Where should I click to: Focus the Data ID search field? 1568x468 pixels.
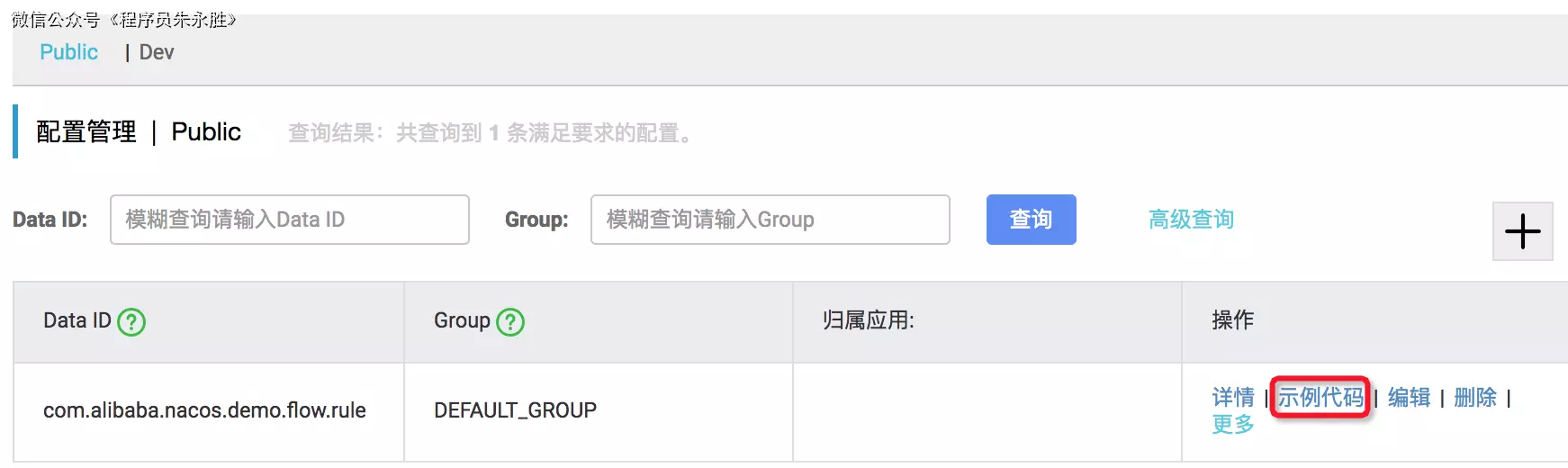289,220
